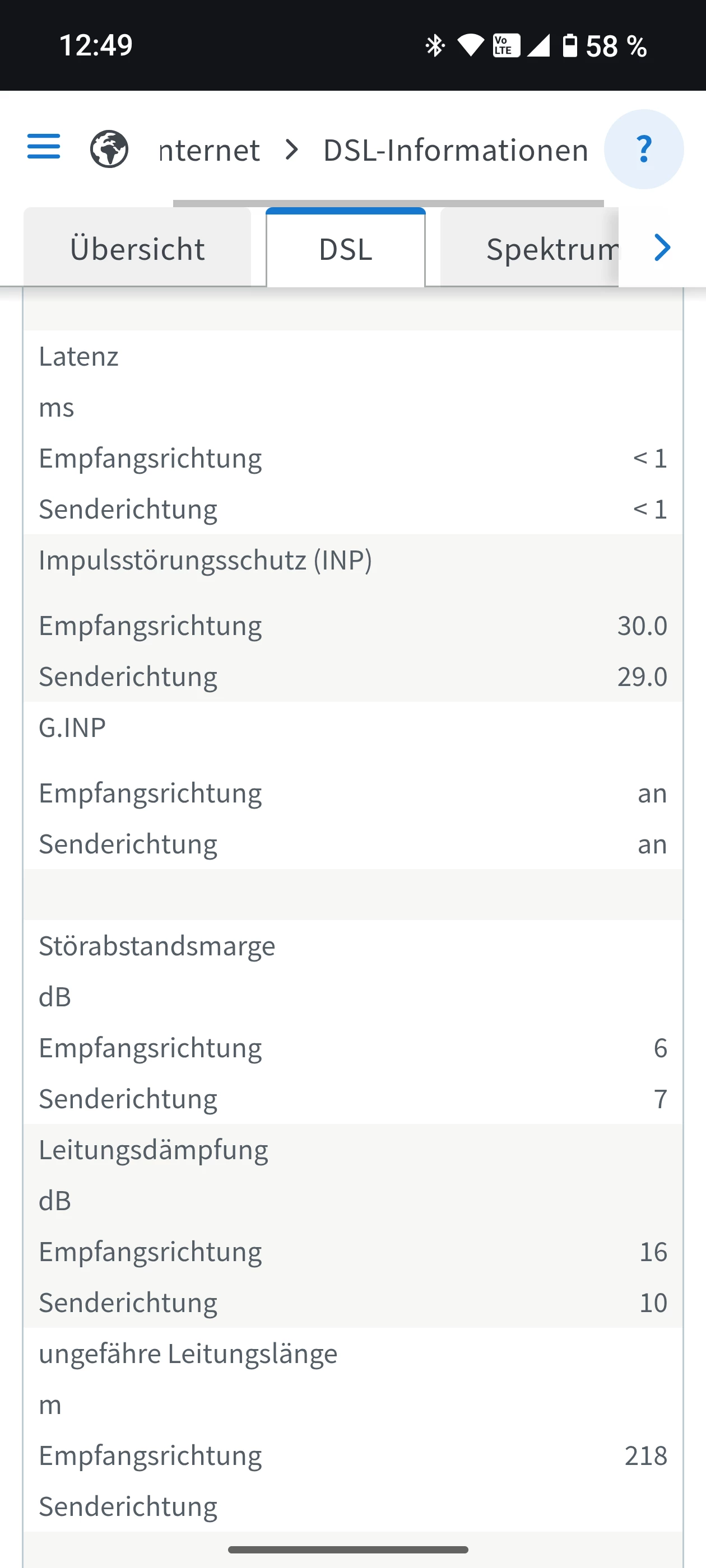Go to the Internet breadcrumb link
This screenshot has width=706, height=1568.
(209, 150)
